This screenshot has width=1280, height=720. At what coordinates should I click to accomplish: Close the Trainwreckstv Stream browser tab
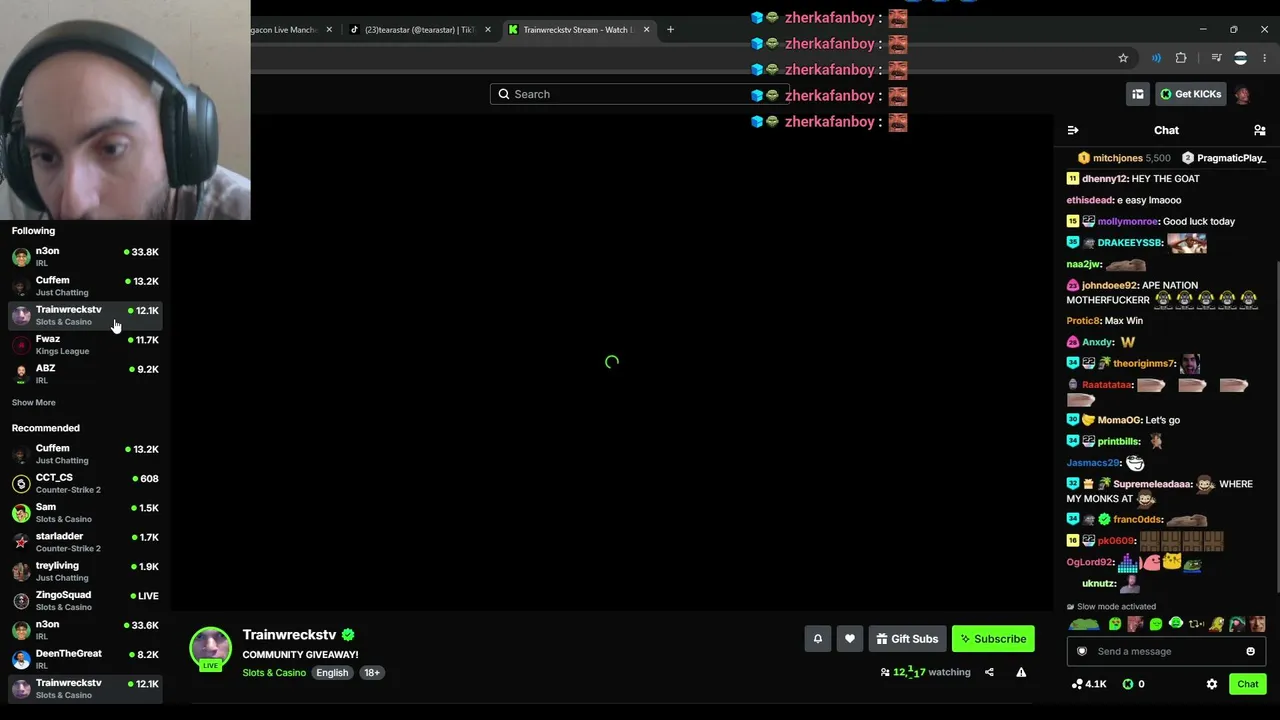click(x=646, y=29)
